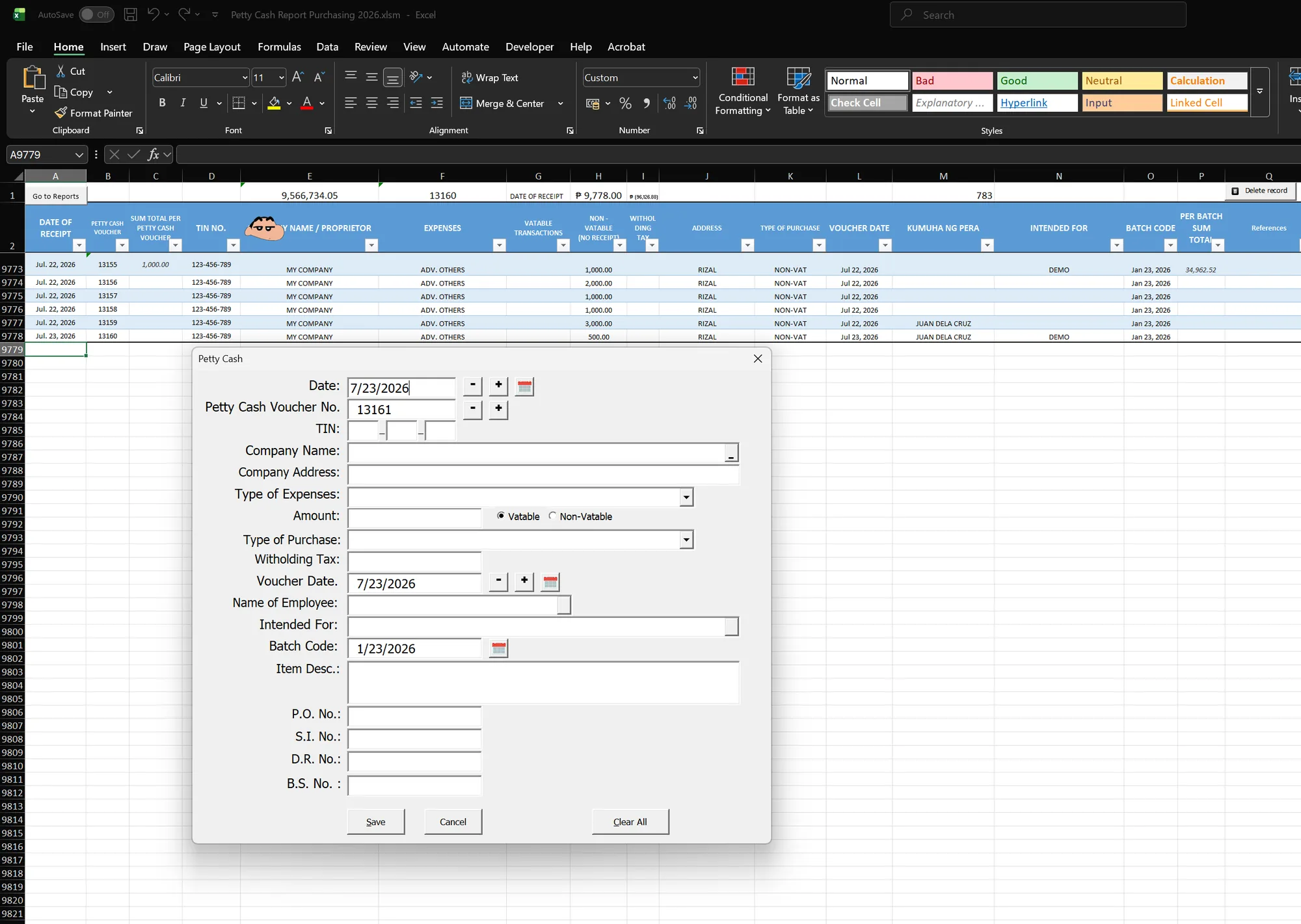Click the Amount input field
This screenshot has width=1301, height=924.
(414, 518)
